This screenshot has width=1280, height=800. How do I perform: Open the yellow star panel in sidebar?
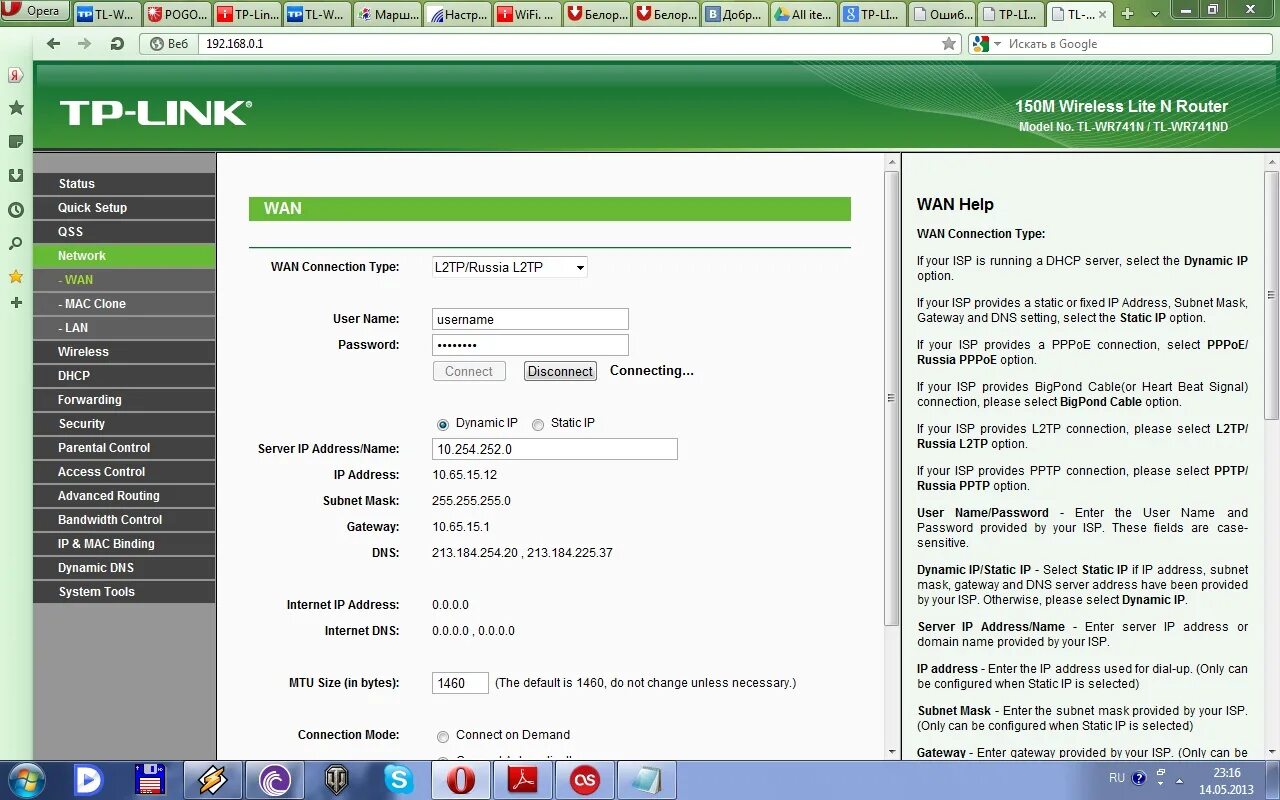click(x=15, y=276)
